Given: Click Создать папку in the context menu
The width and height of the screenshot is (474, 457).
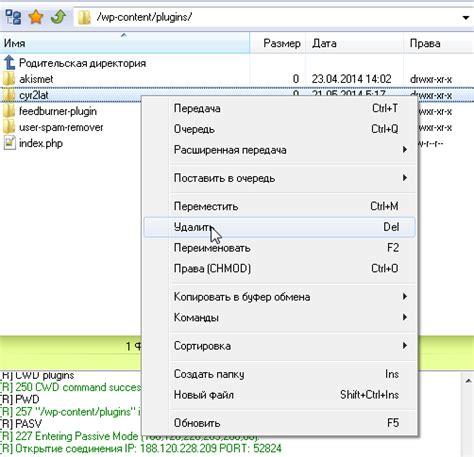Looking at the screenshot, I should 280,374.
